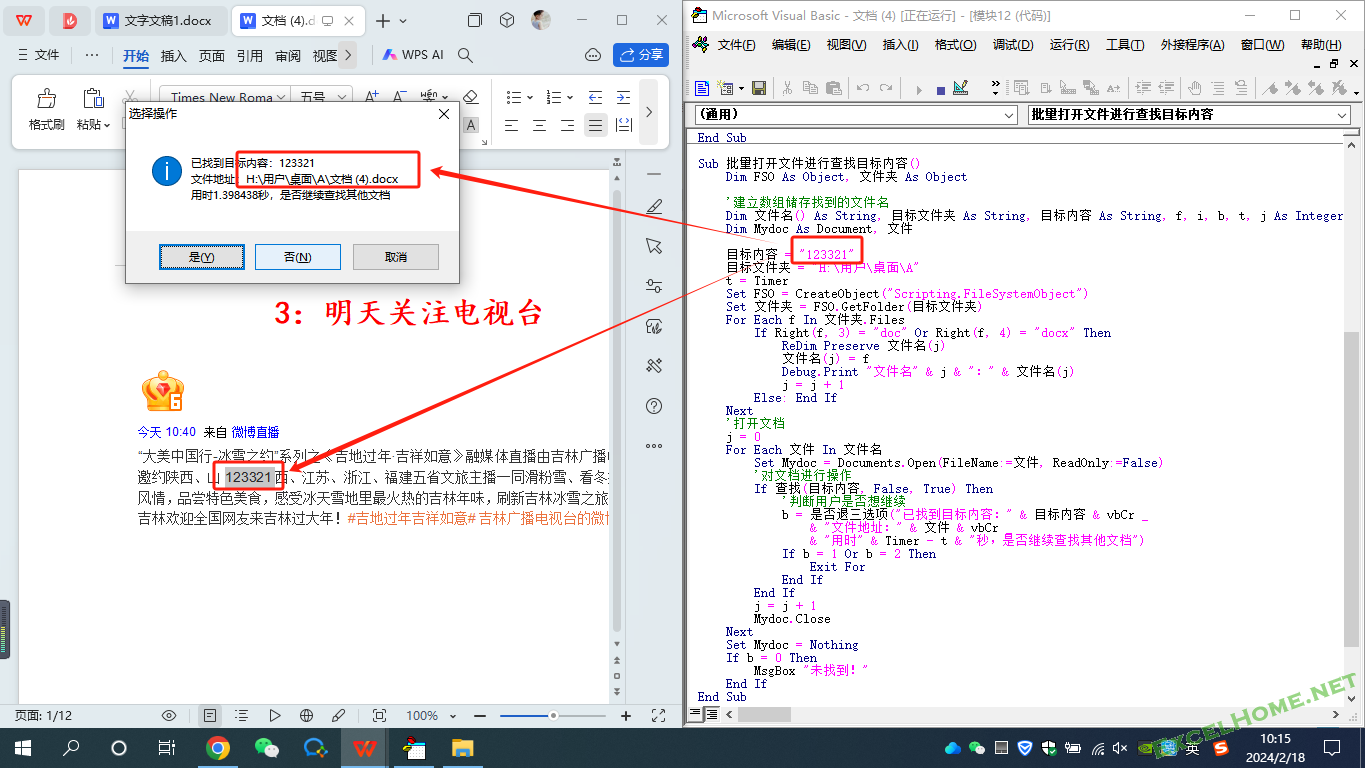This screenshot has width=1365, height=768.
Task: Decrease indent in WPS ribbon
Action: point(596,97)
